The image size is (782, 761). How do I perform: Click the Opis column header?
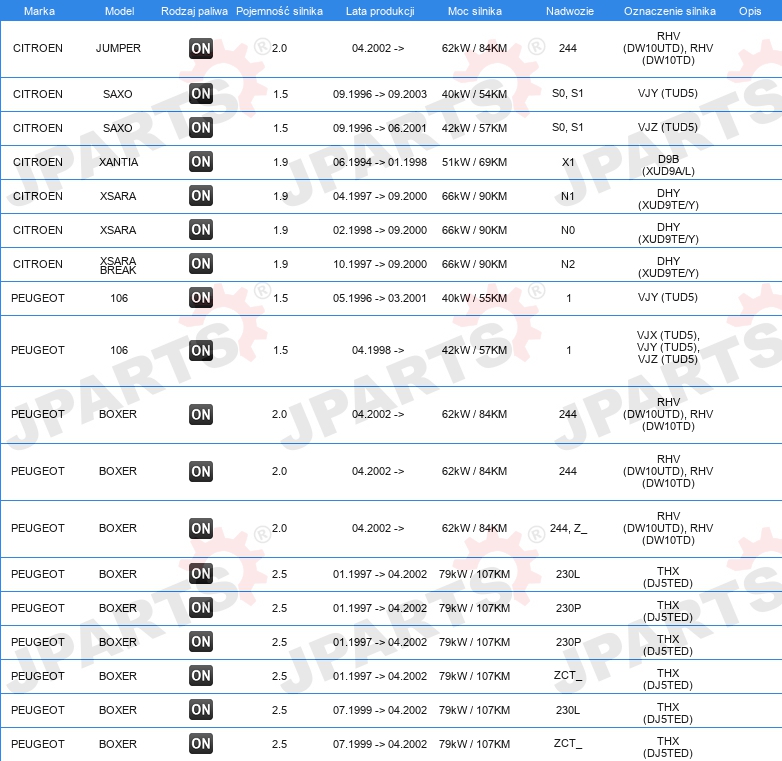tap(750, 11)
